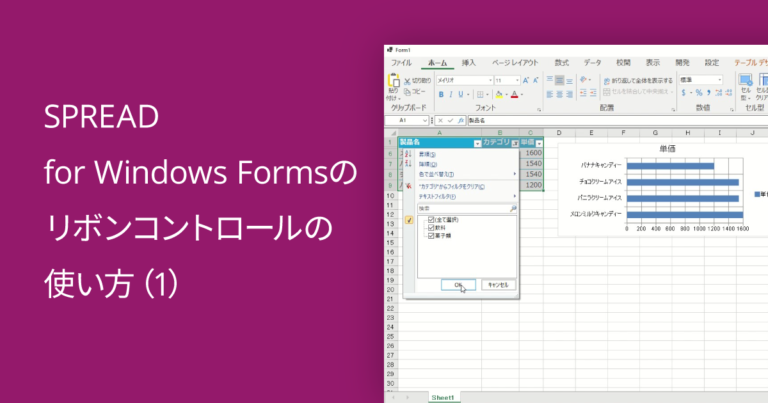Uncheck the 菓子類 filter checkbox
This screenshot has height=403, width=768.
tap(431, 236)
